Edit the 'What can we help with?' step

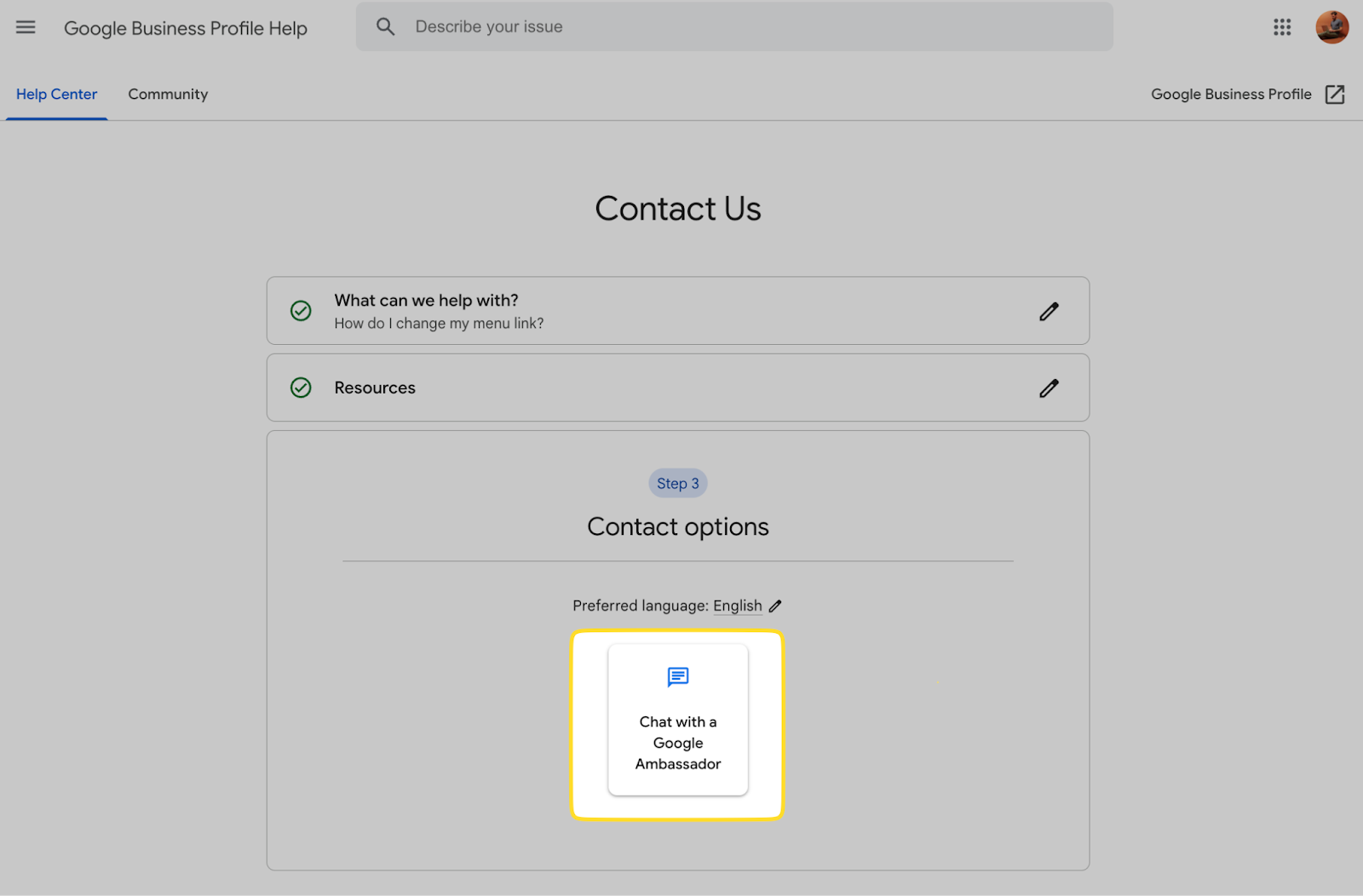pos(1049,312)
